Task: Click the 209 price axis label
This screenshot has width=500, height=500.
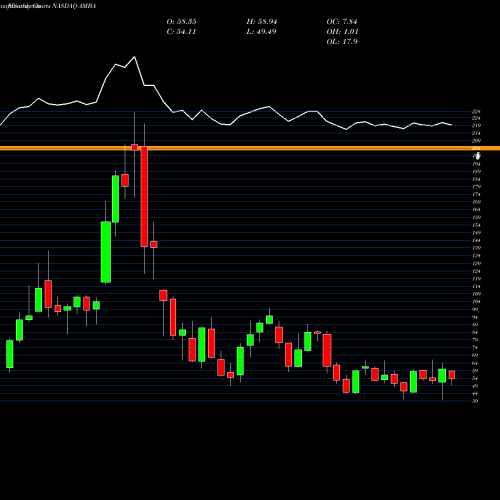Action: coord(476,141)
